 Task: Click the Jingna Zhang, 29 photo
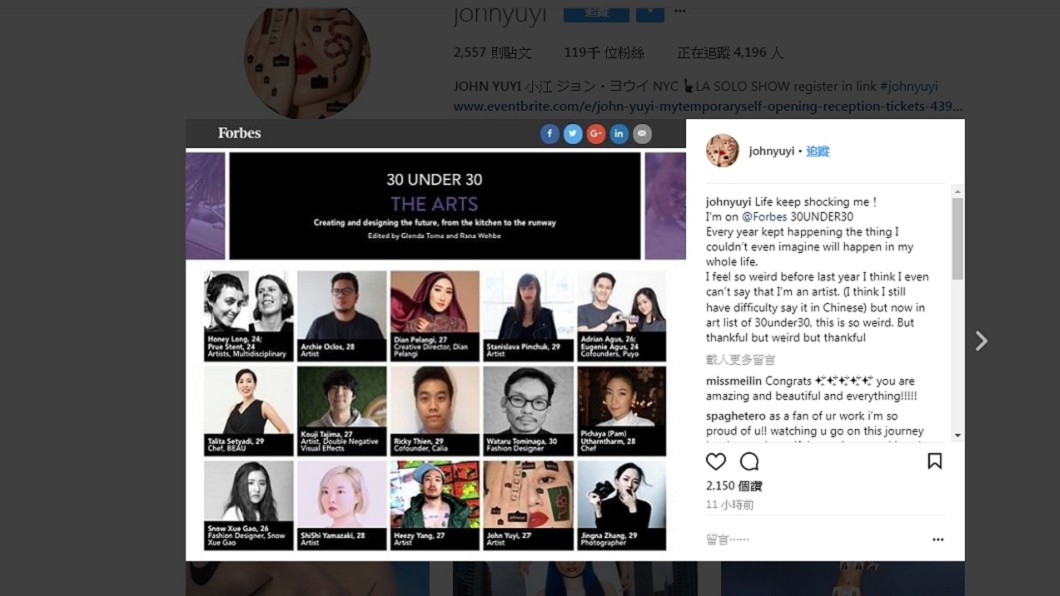(621, 505)
